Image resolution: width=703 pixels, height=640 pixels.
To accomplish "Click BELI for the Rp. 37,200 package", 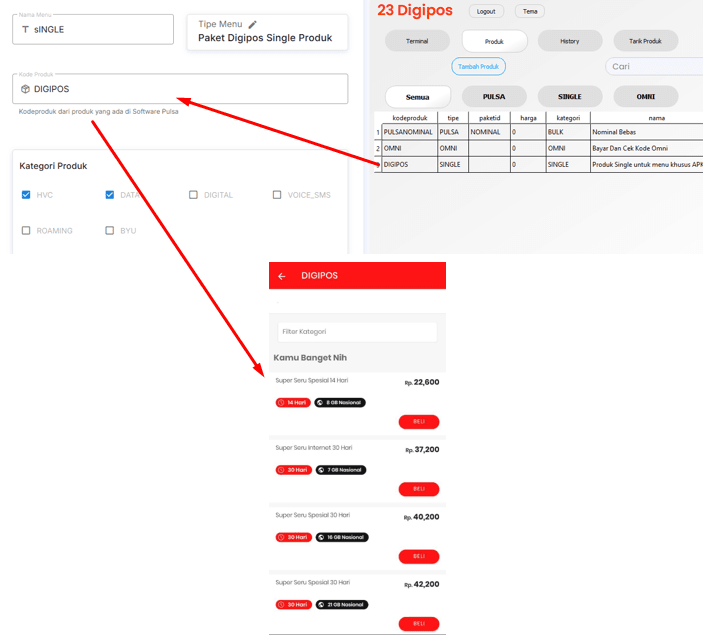I will pyautogui.click(x=418, y=489).
